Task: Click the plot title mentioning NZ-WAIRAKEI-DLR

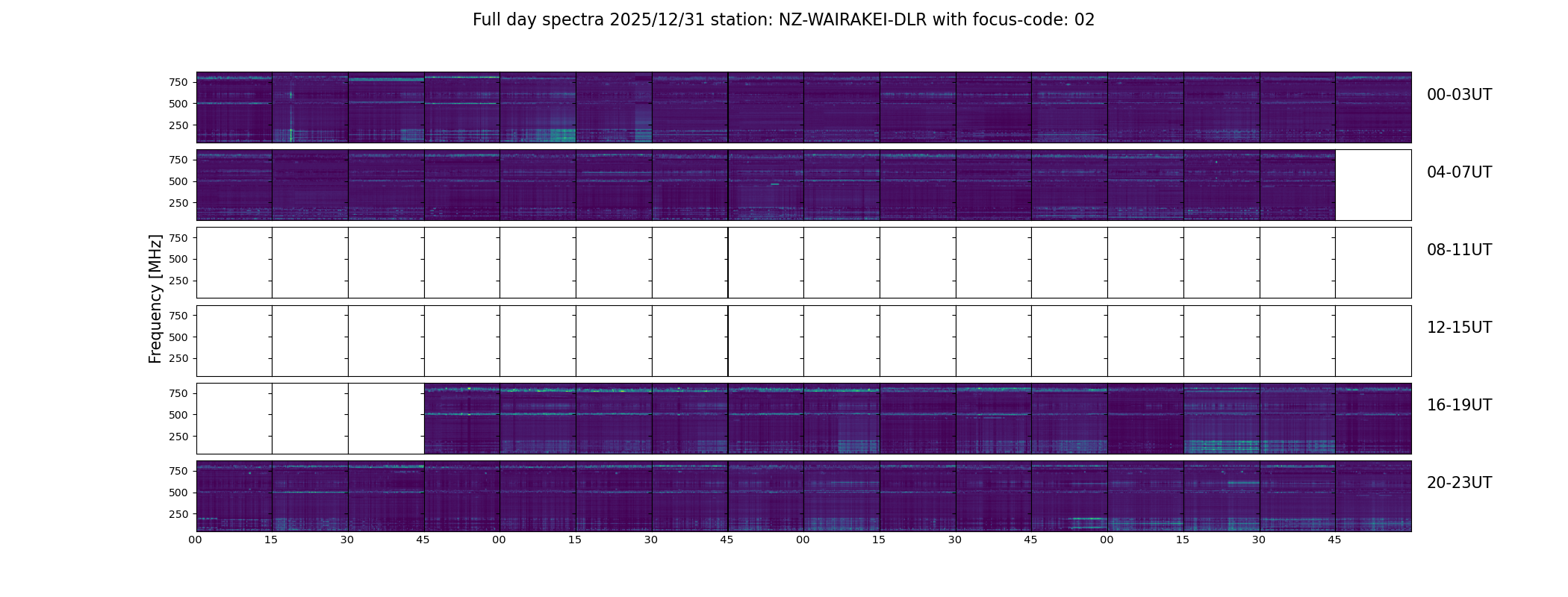Action: 783,20
